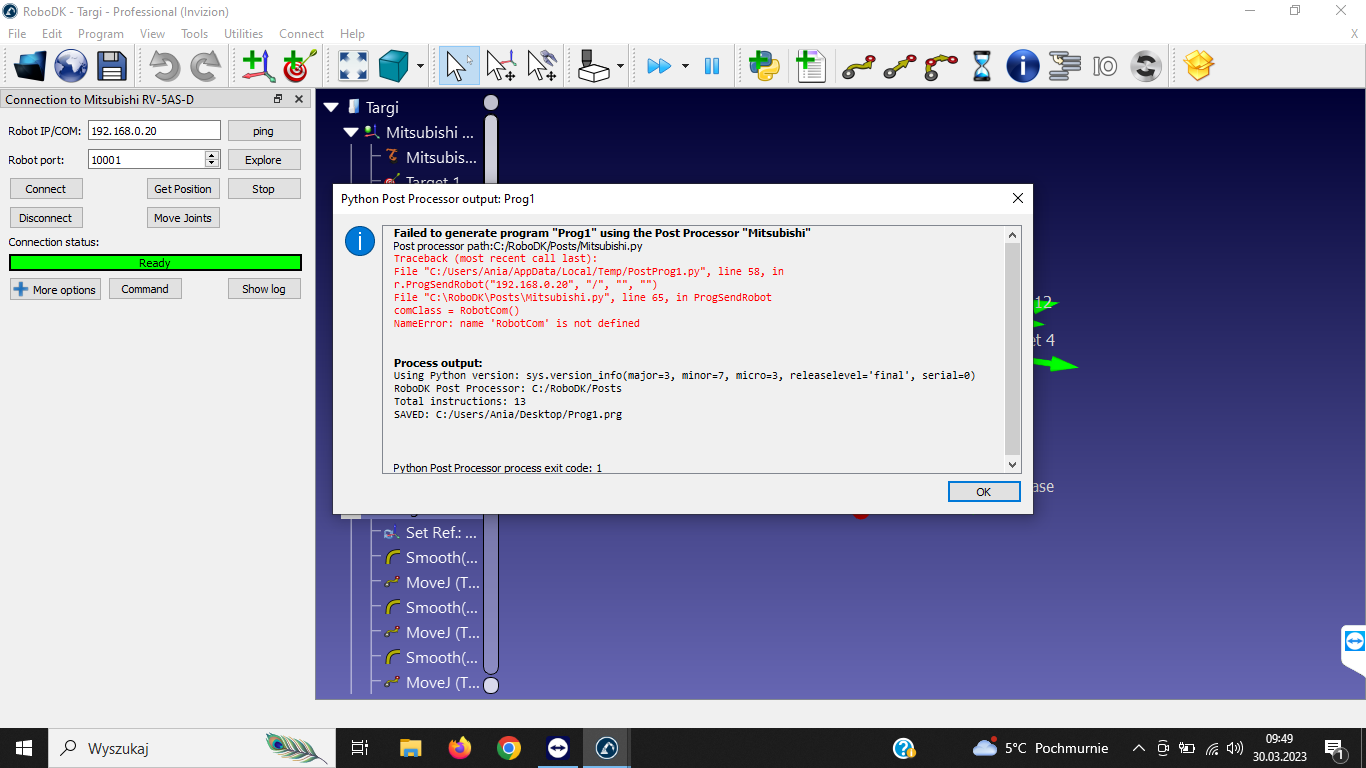Click the Set IO instruction icon
Viewport: 1366px width, 768px height.
click(x=1104, y=66)
